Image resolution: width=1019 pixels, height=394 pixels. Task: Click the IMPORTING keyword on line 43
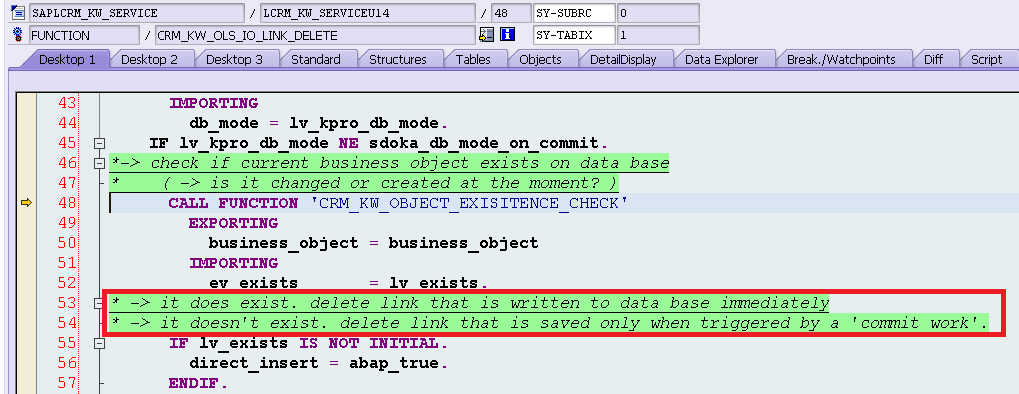pyautogui.click(x=214, y=103)
